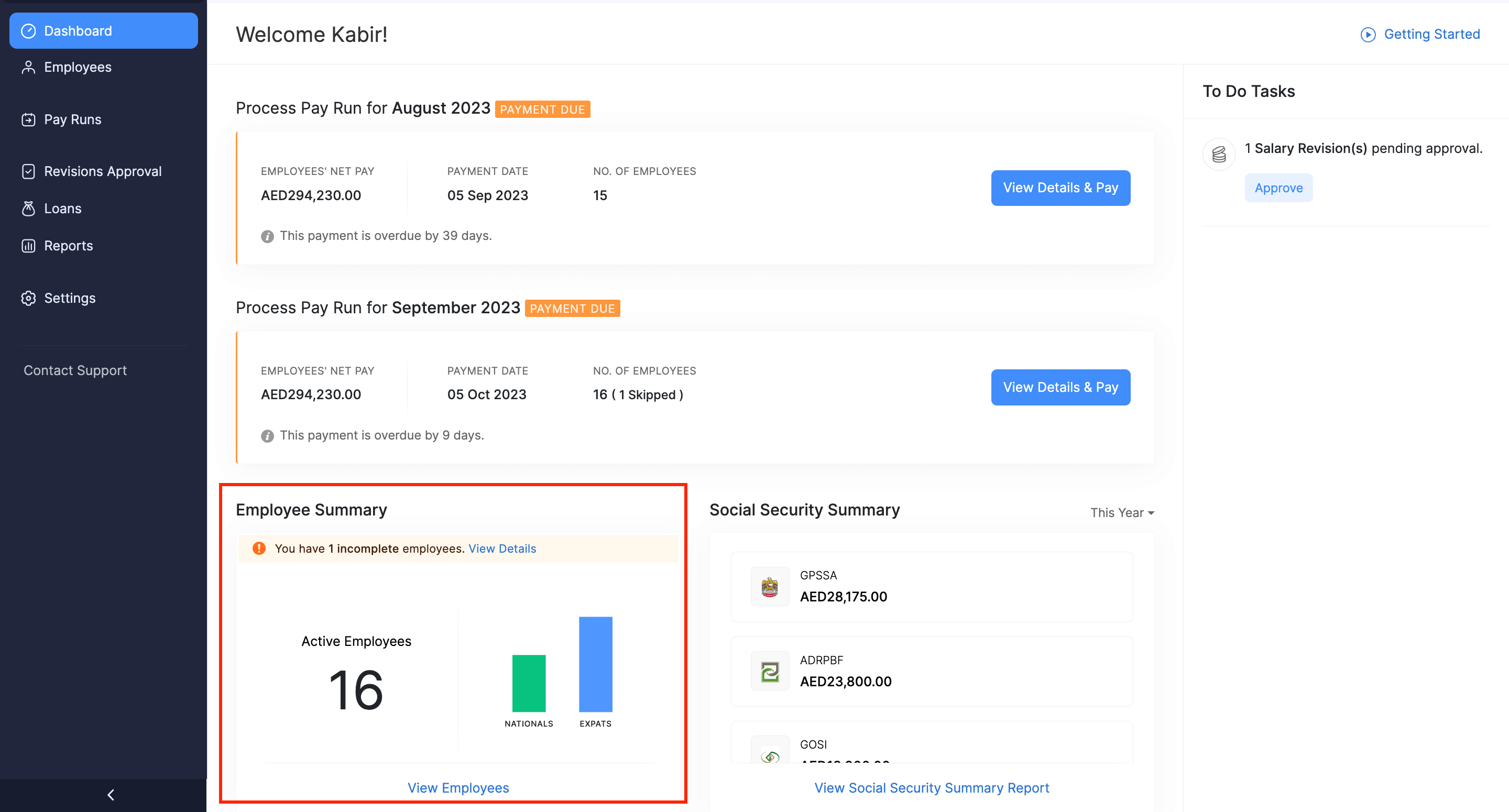Image resolution: width=1509 pixels, height=812 pixels.
Task: Click the blue Expats bar in the chart
Action: pyautogui.click(x=595, y=664)
